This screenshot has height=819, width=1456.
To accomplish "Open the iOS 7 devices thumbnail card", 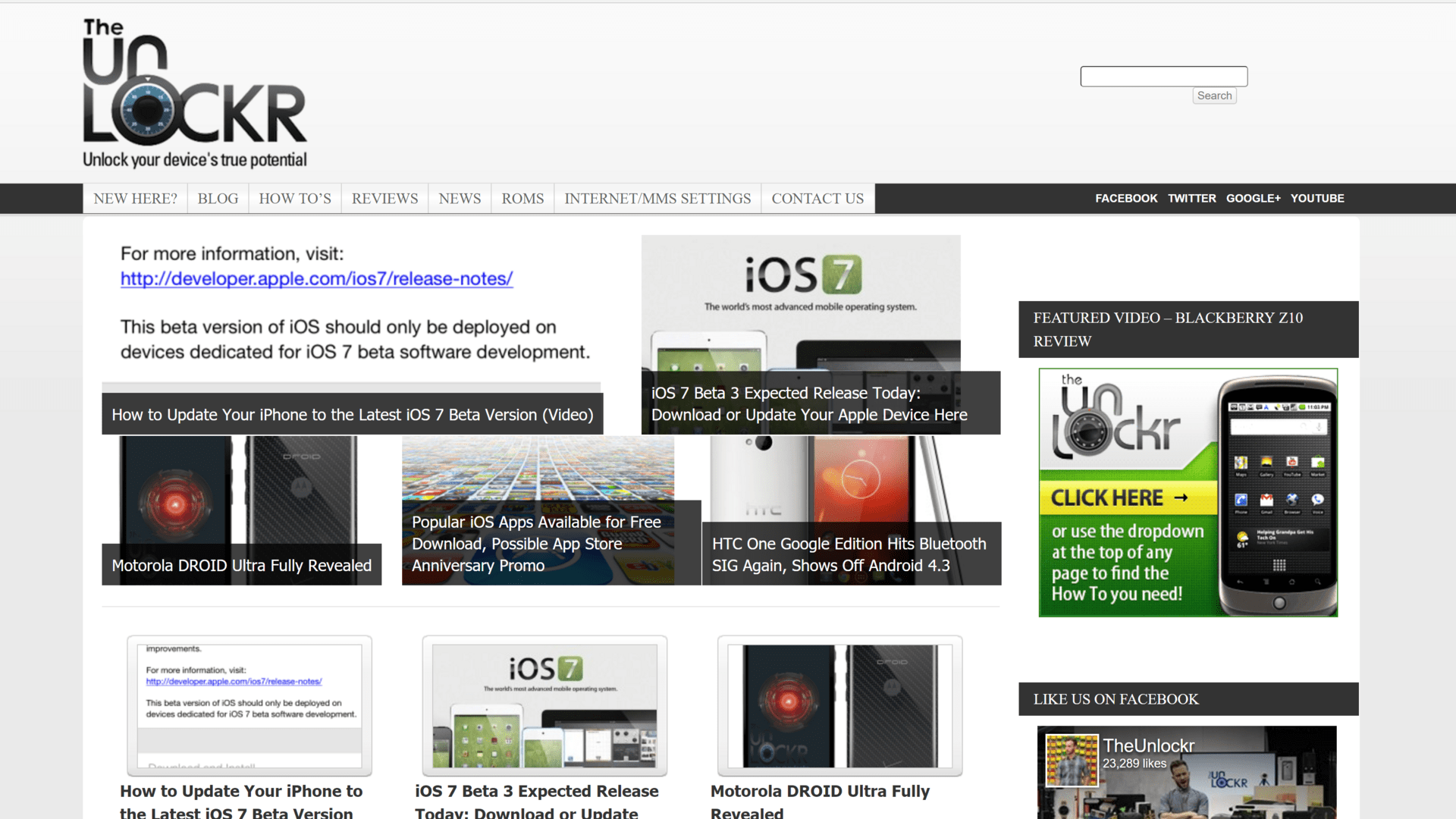I will tap(544, 705).
